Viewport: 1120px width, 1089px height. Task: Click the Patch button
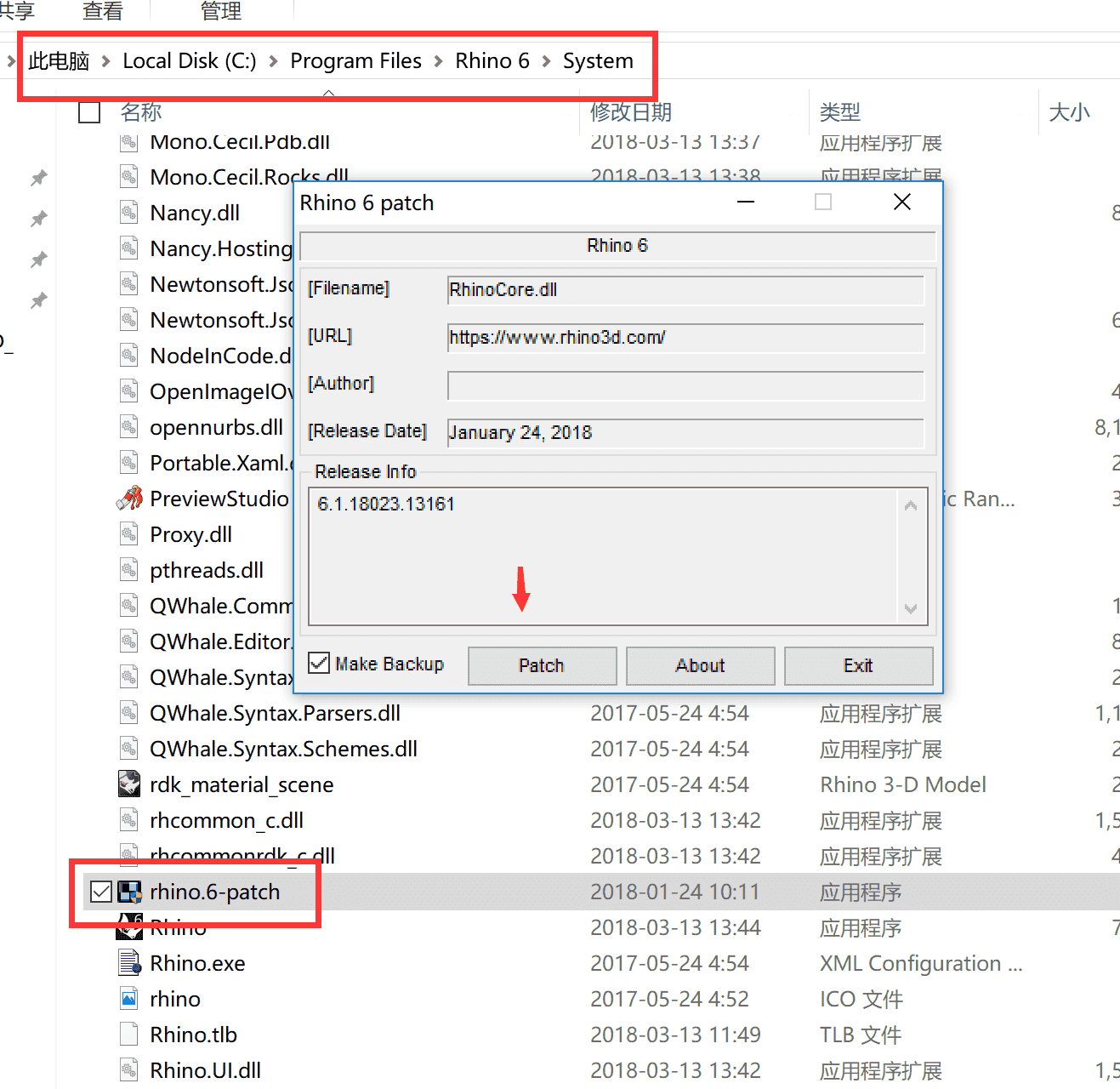[542, 665]
